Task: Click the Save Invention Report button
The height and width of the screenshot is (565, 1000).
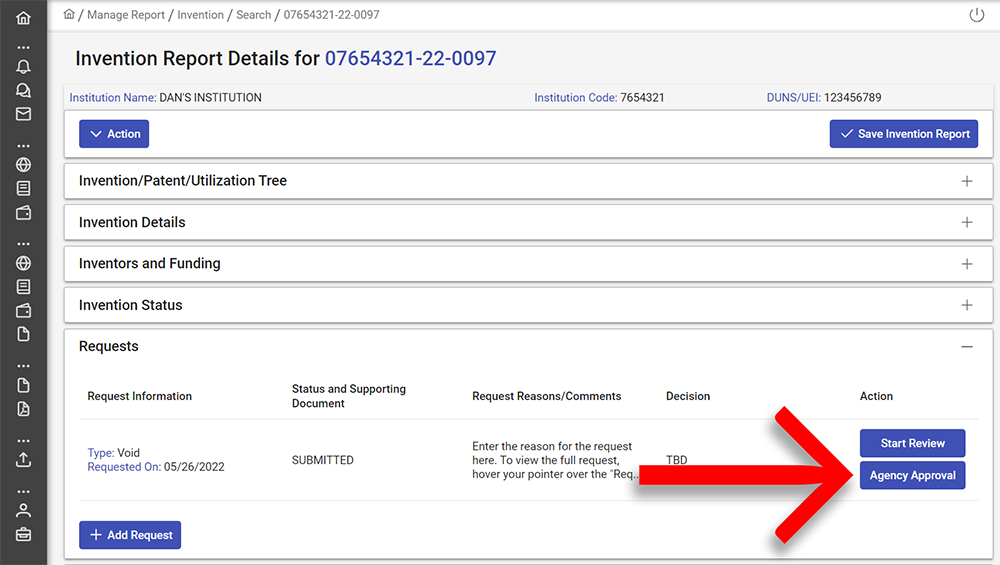Action: click(903, 134)
